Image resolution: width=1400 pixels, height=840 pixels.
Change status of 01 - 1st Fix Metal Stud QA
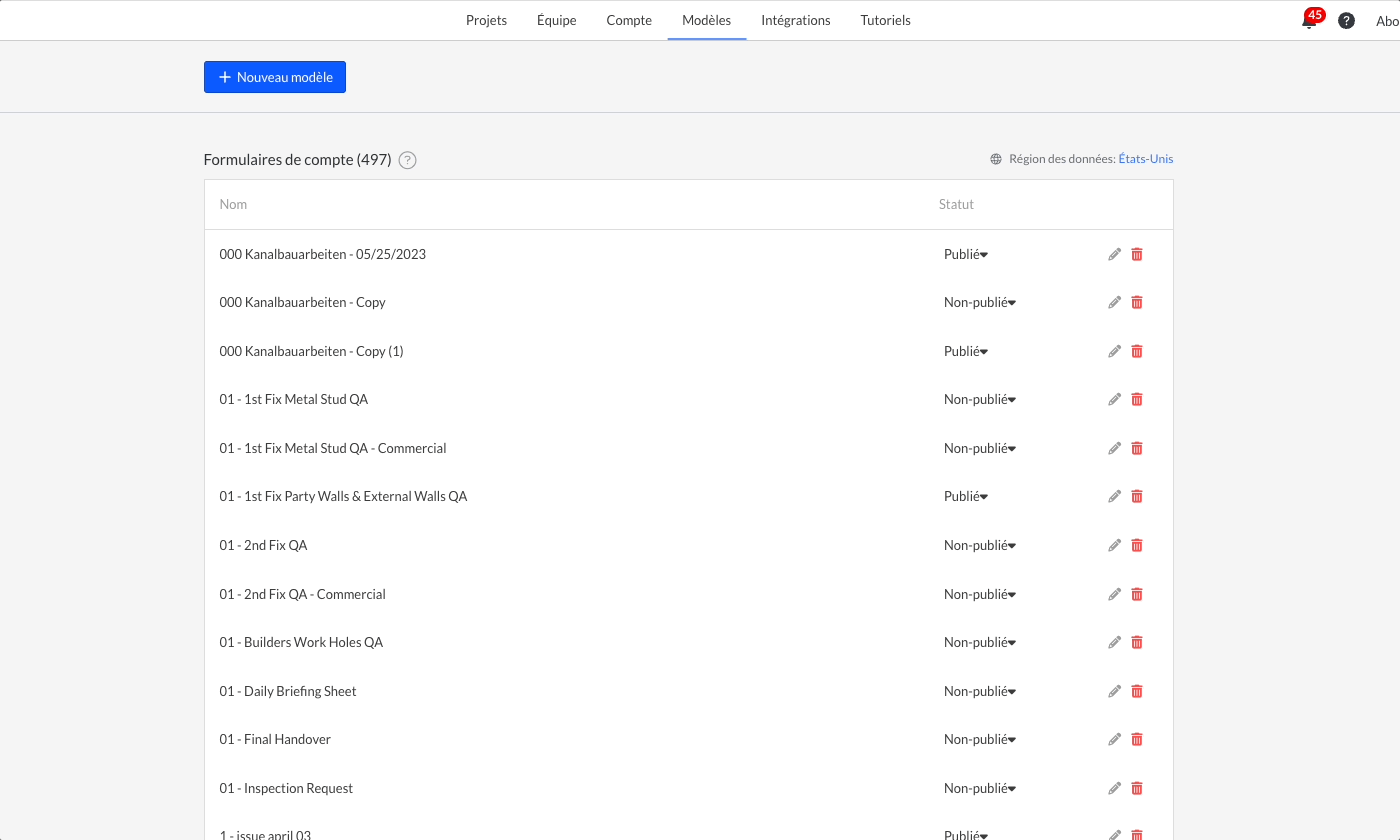[x=980, y=399]
